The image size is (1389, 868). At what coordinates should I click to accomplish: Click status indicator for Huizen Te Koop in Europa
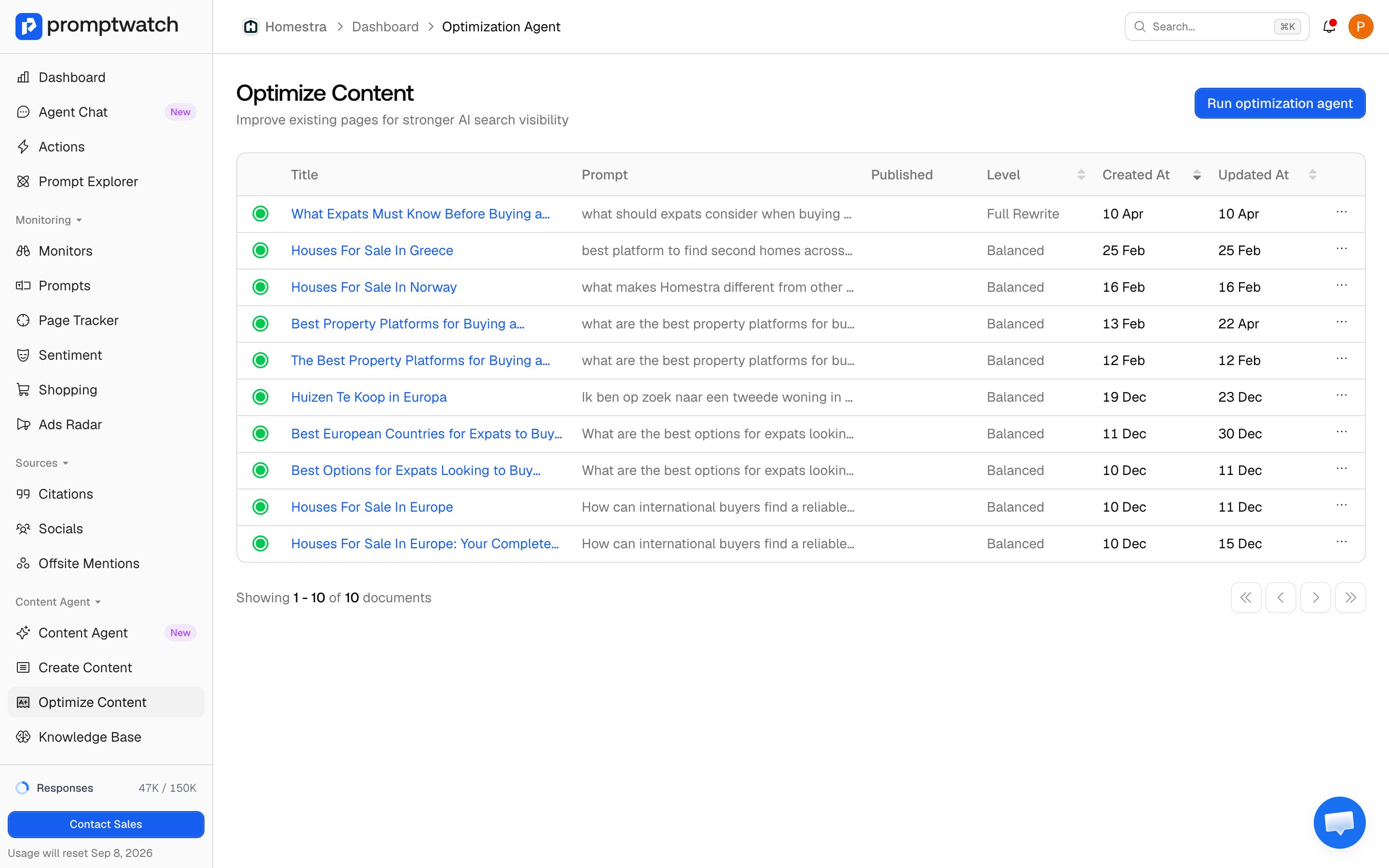260,397
